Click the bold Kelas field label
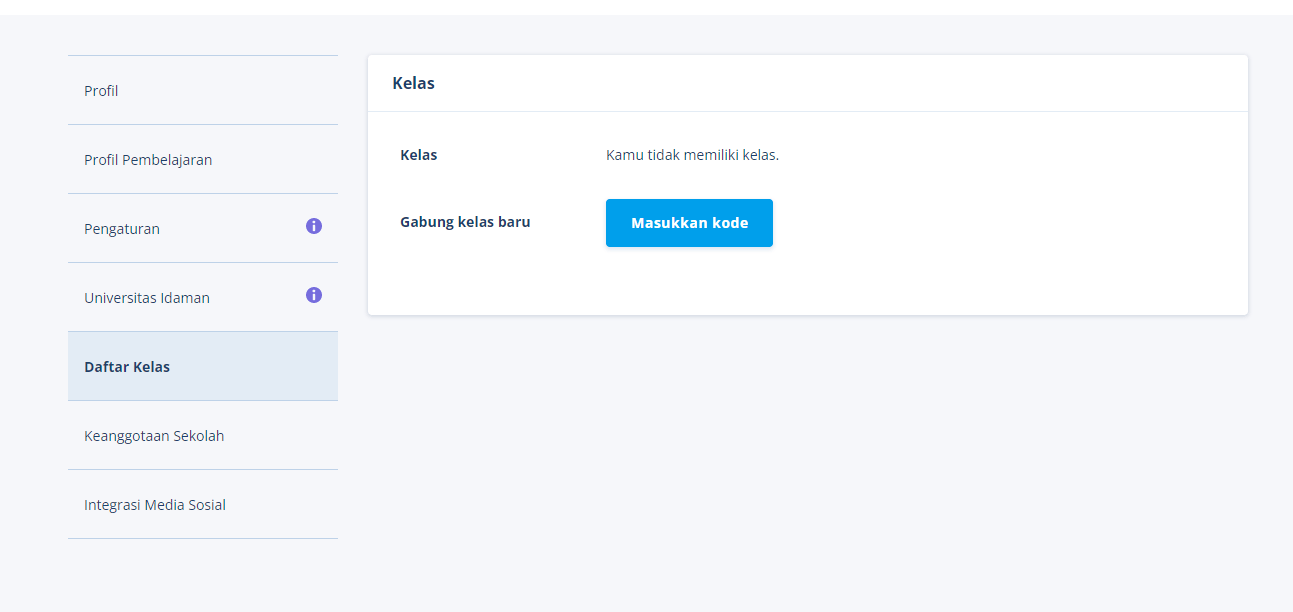The height and width of the screenshot is (612, 1293). coord(418,155)
